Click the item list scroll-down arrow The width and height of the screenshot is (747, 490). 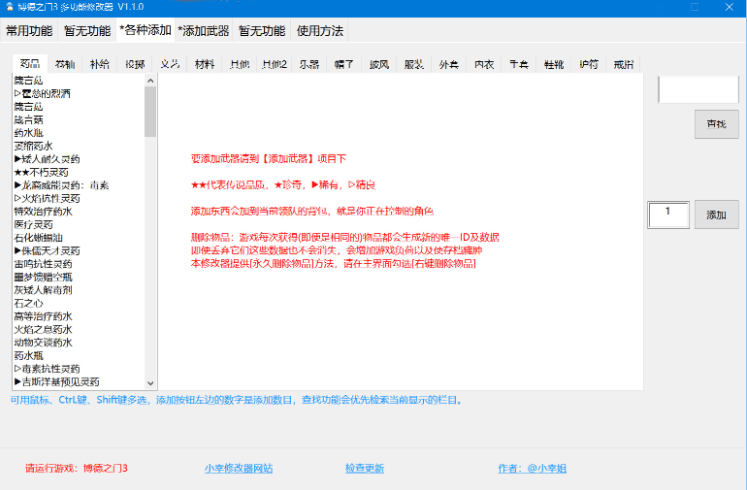(151, 383)
